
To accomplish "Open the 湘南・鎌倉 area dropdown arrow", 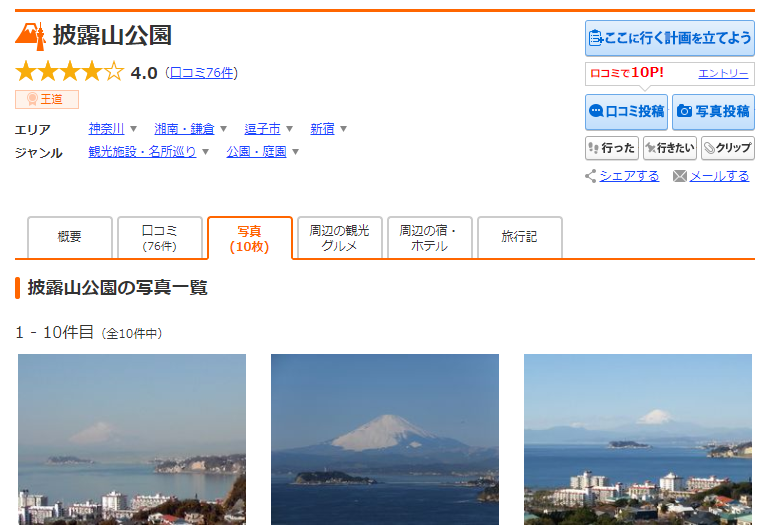I will 223,129.
